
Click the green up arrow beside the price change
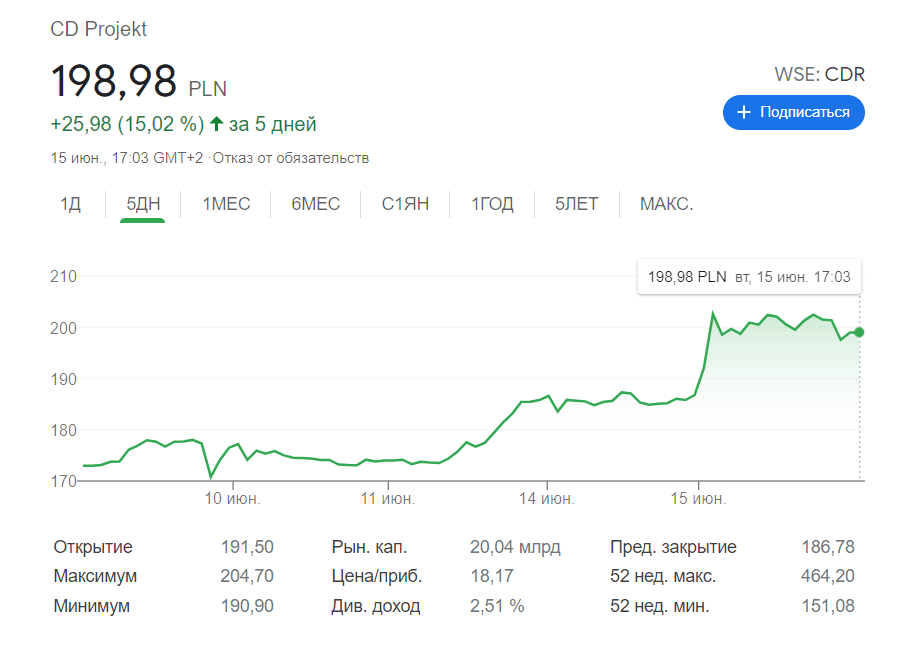(215, 125)
